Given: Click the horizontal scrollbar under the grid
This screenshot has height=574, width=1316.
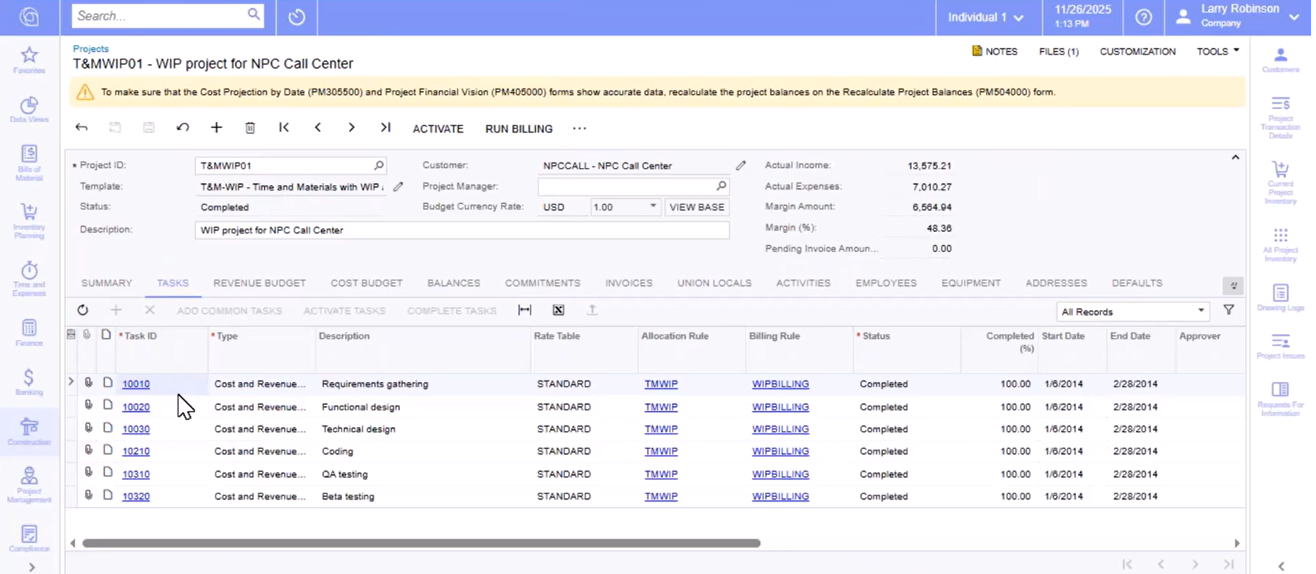Looking at the screenshot, I should pyautogui.click(x=420, y=543).
